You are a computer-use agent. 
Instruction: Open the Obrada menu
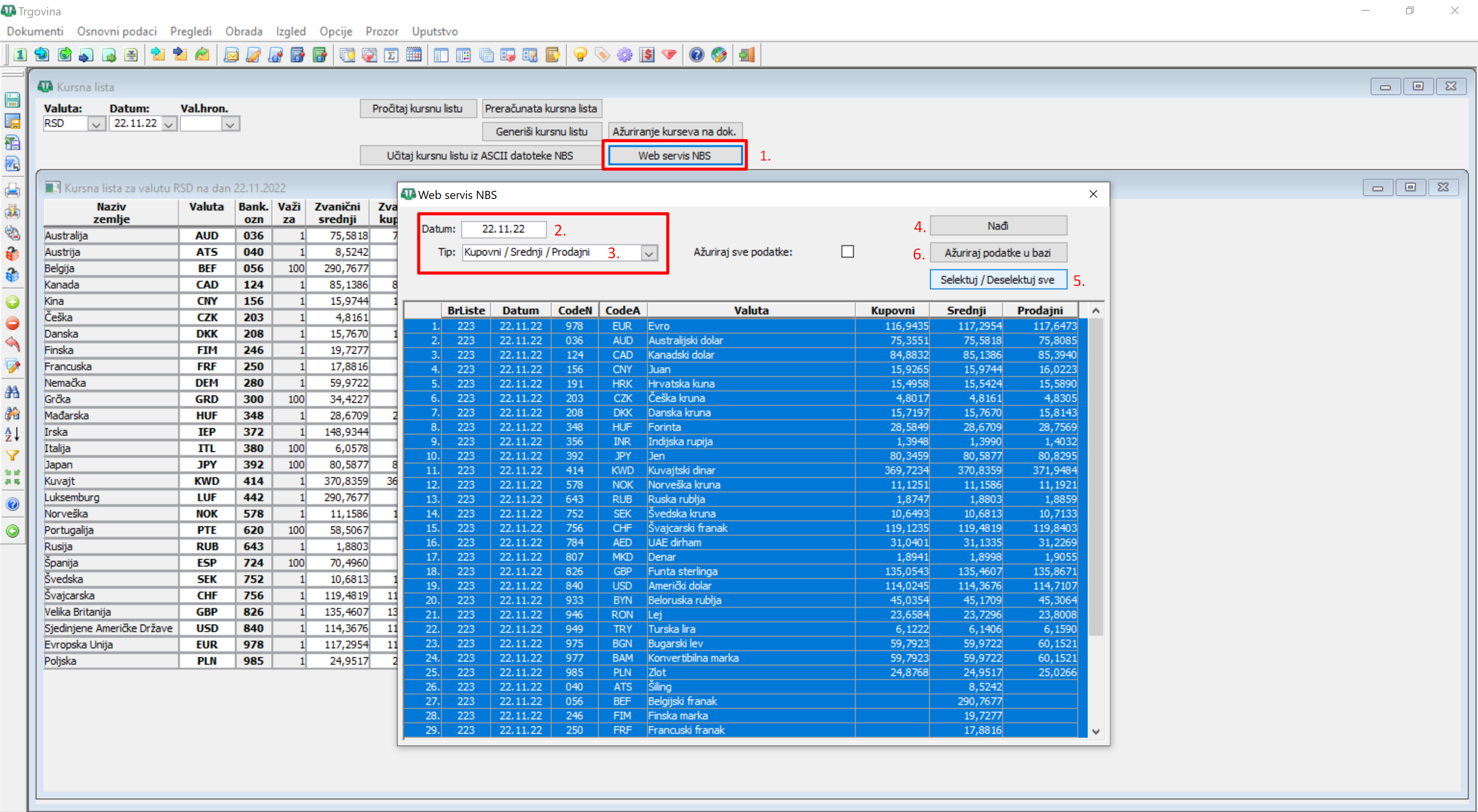(244, 32)
